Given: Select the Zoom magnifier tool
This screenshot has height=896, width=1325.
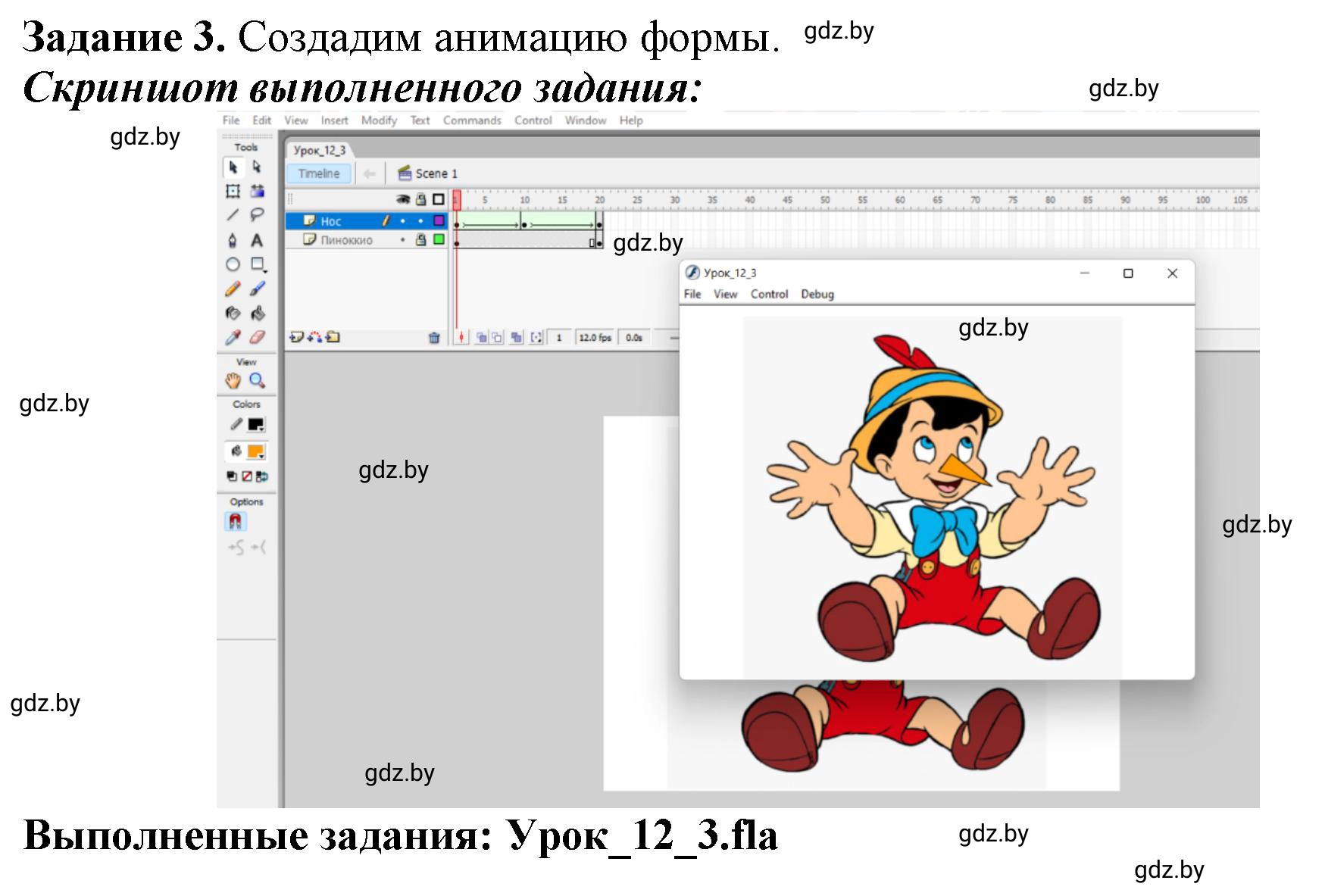Looking at the screenshot, I should coord(258,381).
